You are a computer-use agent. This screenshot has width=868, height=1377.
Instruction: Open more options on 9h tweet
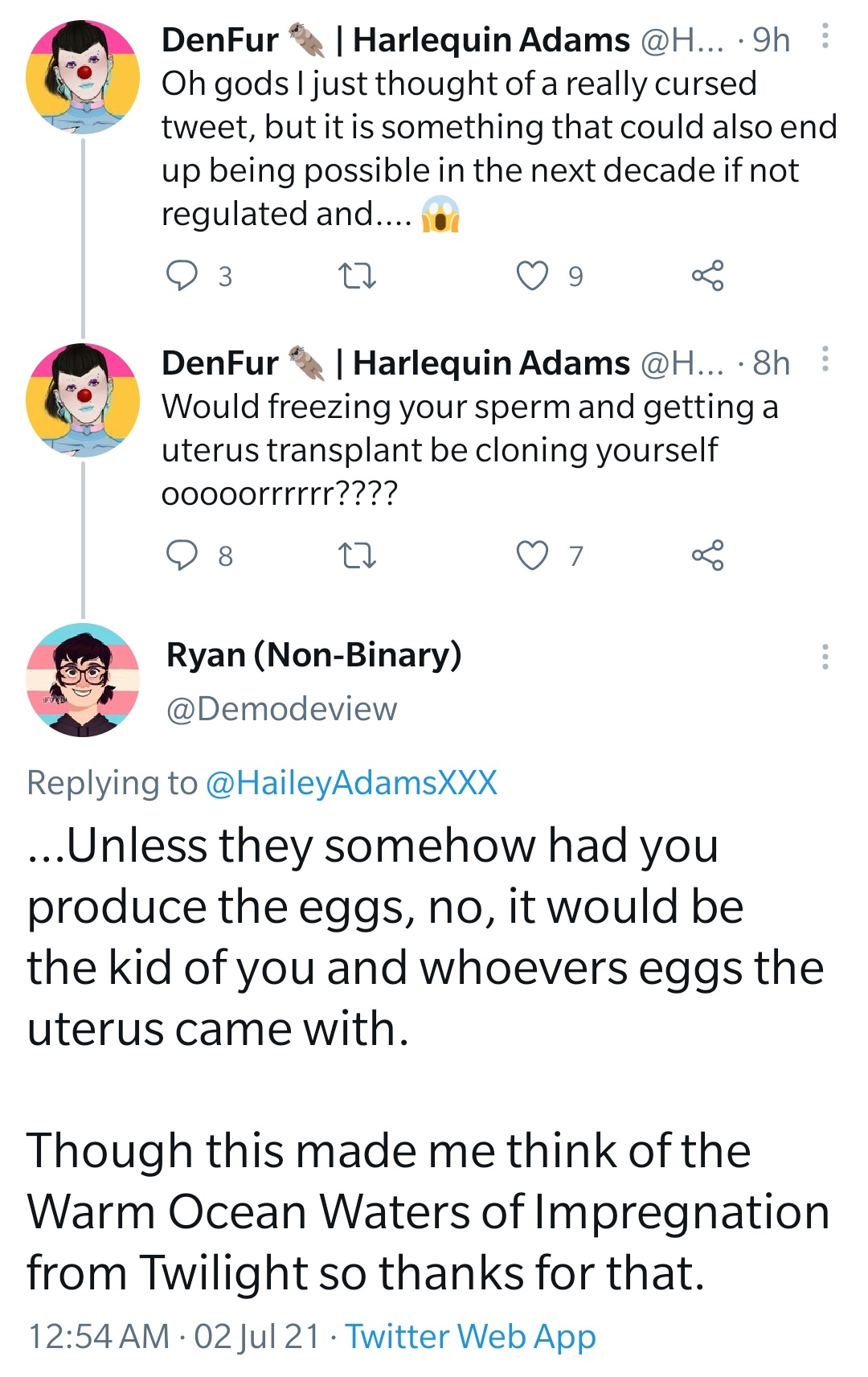pyautogui.click(x=825, y=37)
